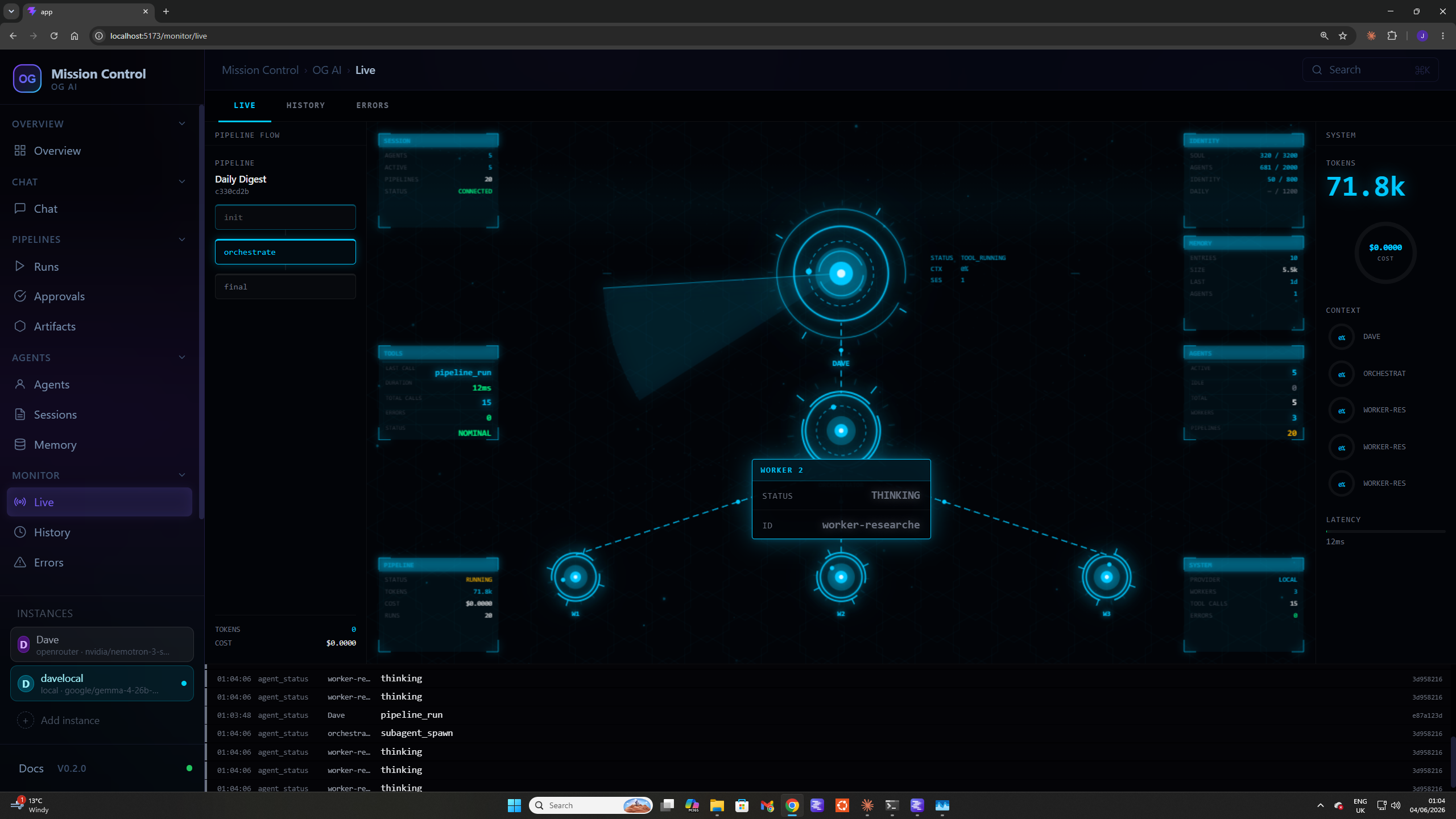Open a new browser tab
The width and height of the screenshot is (1456, 819).
coord(166,11)
